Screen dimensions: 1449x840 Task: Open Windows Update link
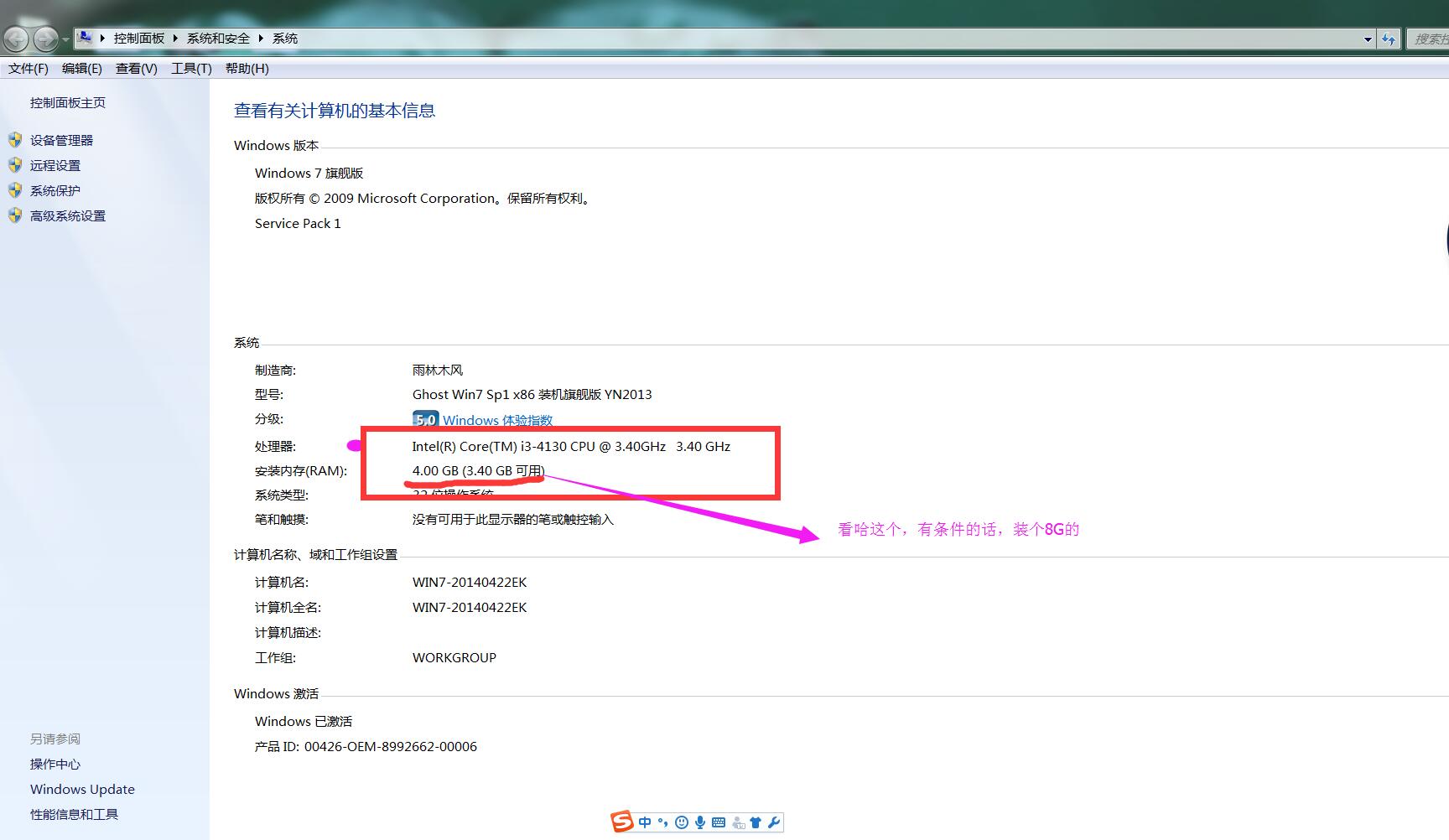pos(82,790)
